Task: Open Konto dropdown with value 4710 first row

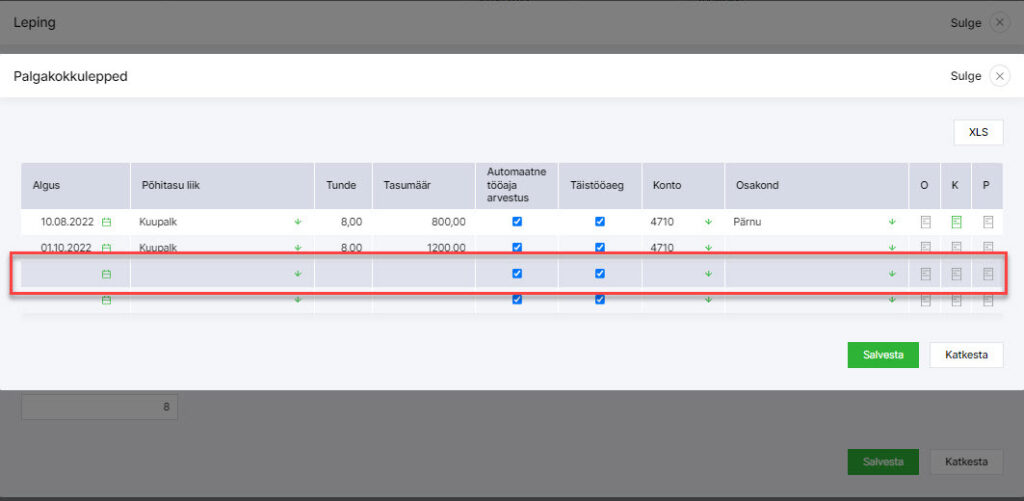Action: pyautogui.click(x=708, y=222)
